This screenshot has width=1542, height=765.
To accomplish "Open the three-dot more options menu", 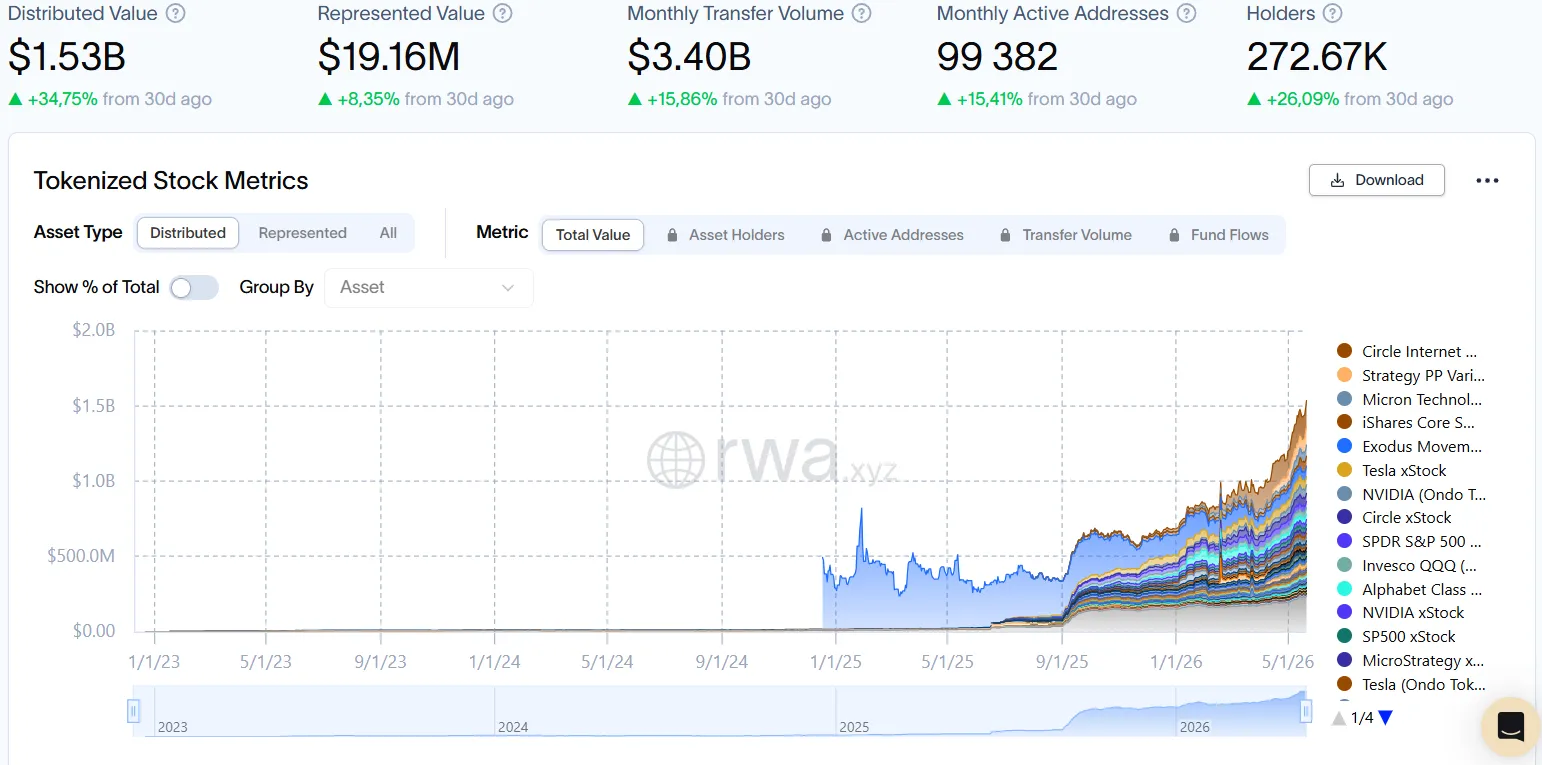I will (1487, 181).
